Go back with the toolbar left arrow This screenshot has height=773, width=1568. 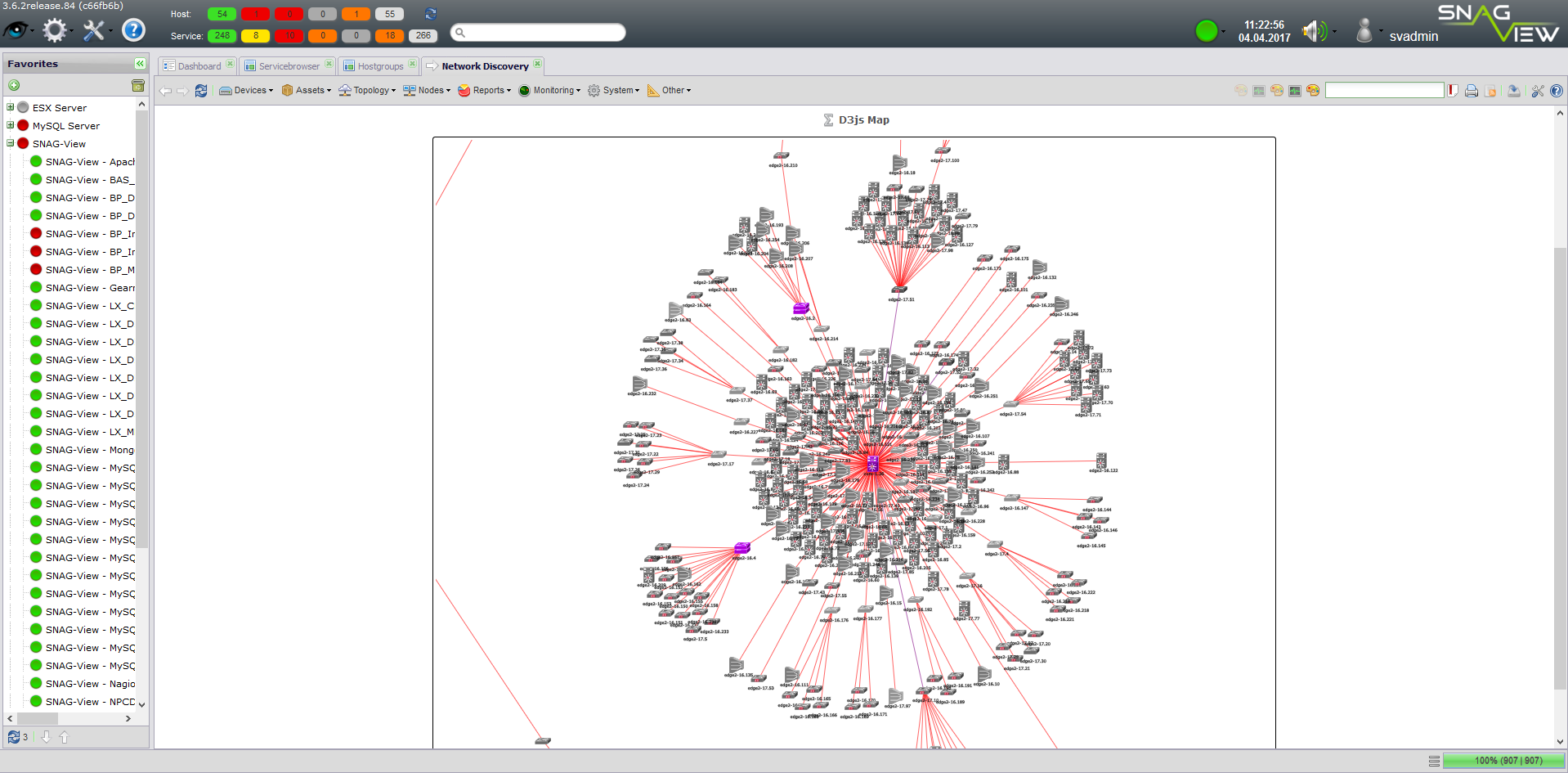[166, 91]
